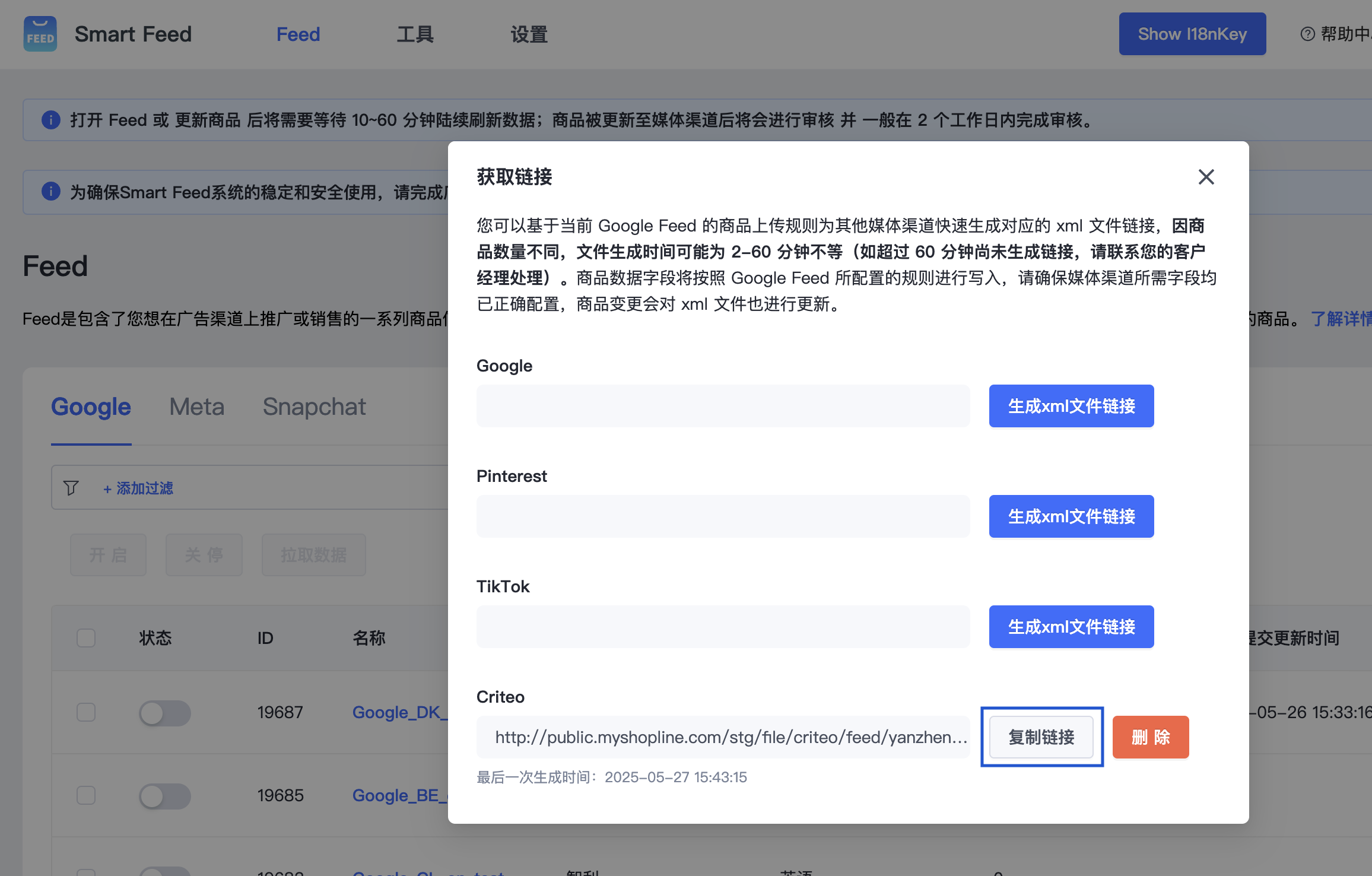
Task: Click the Criteo section label
Action: point(500,697)
